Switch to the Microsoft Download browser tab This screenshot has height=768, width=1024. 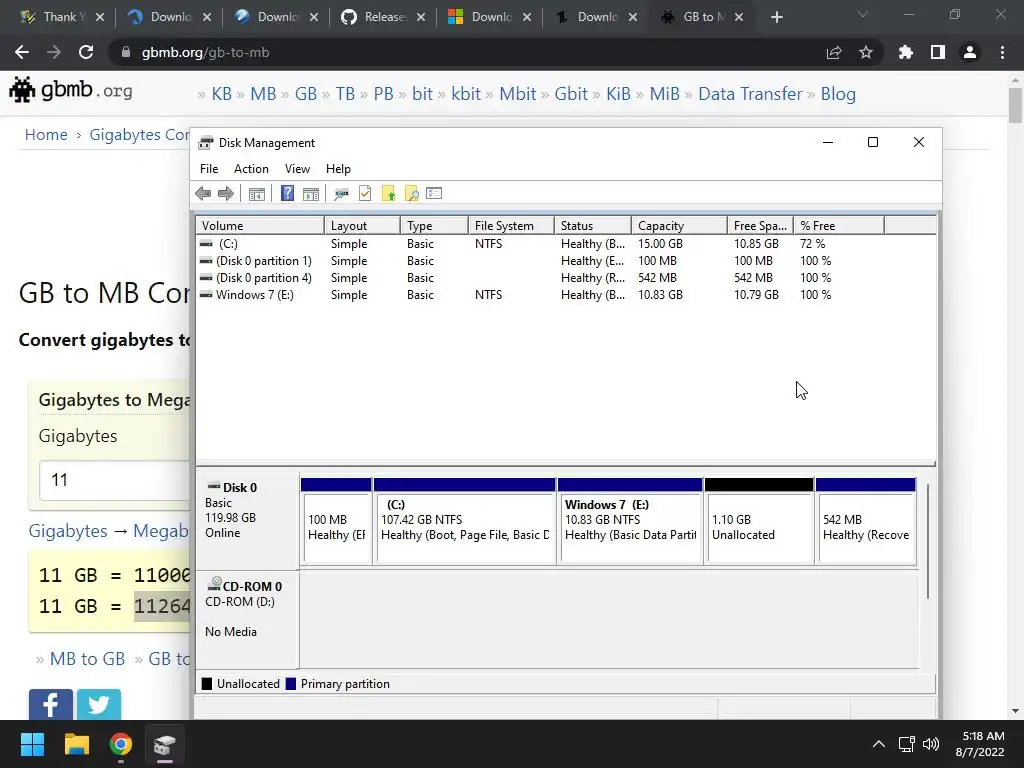tap(490, 17)
